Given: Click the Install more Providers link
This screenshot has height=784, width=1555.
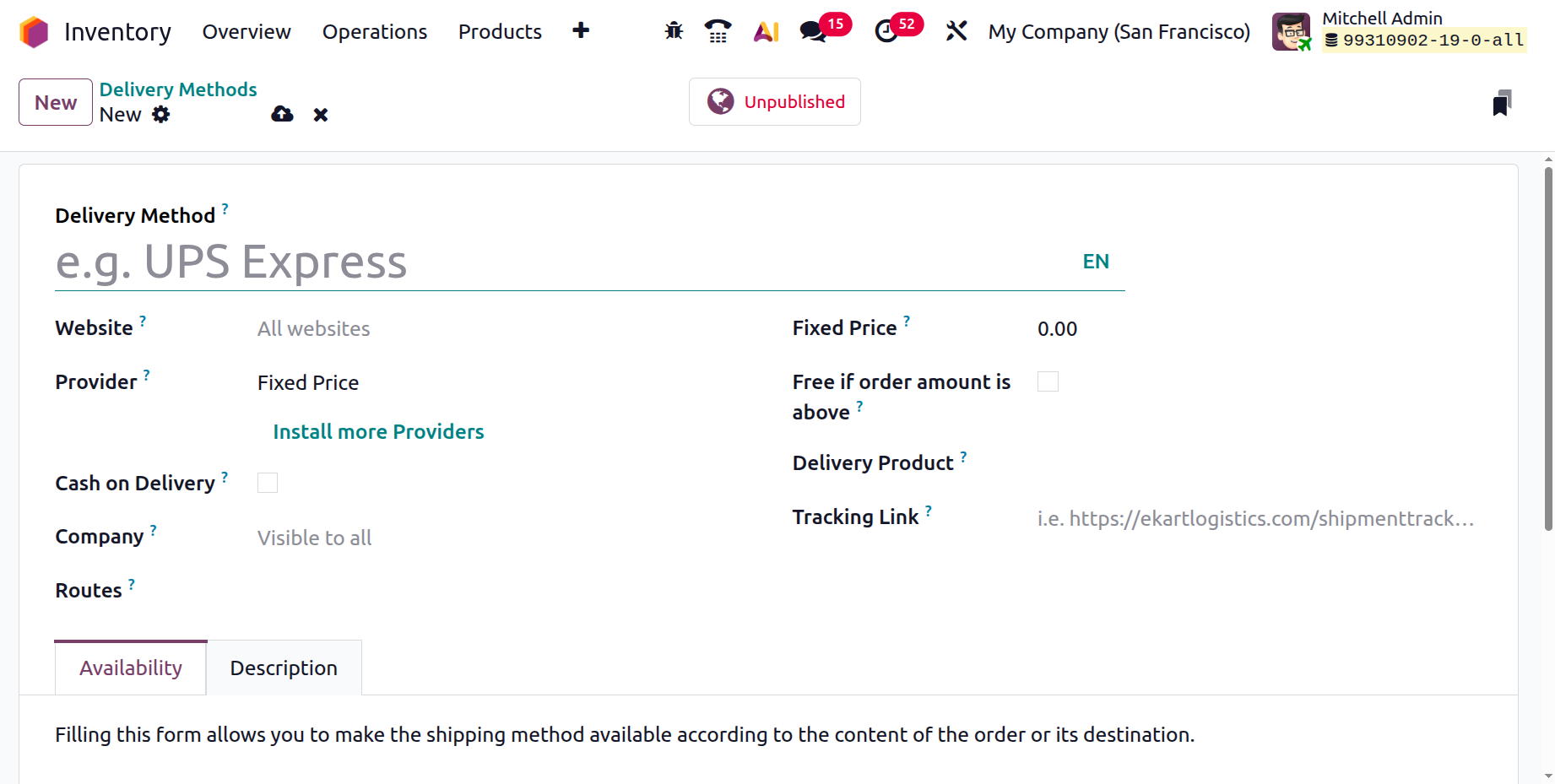Looking at the screenshot, I should pos(378,432).
